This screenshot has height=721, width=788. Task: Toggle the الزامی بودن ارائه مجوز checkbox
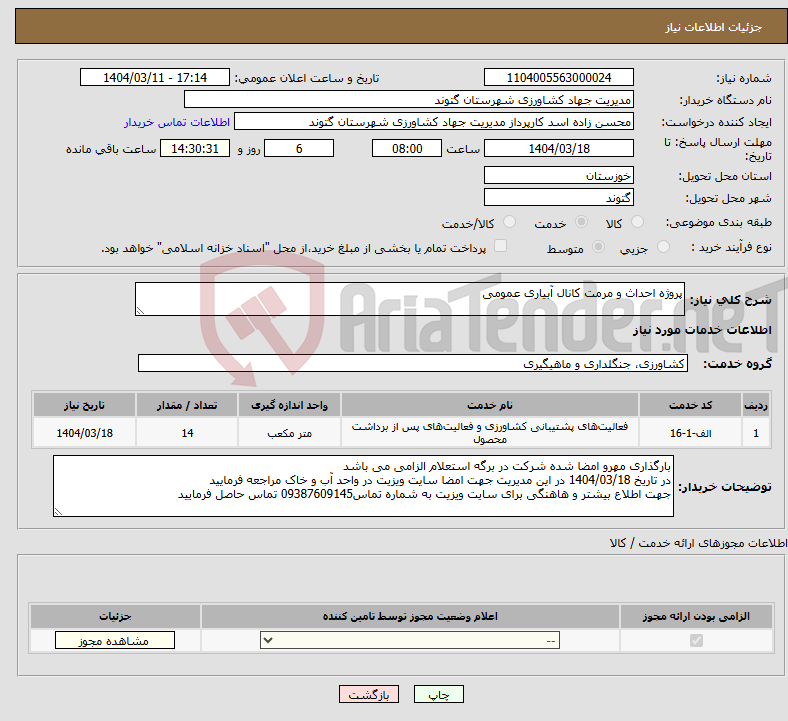point(696,640)
